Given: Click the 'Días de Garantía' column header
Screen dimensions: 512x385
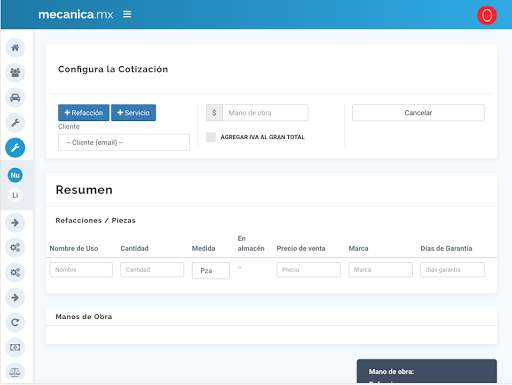Looking at the screenshot, I should (x=446, y=248).
